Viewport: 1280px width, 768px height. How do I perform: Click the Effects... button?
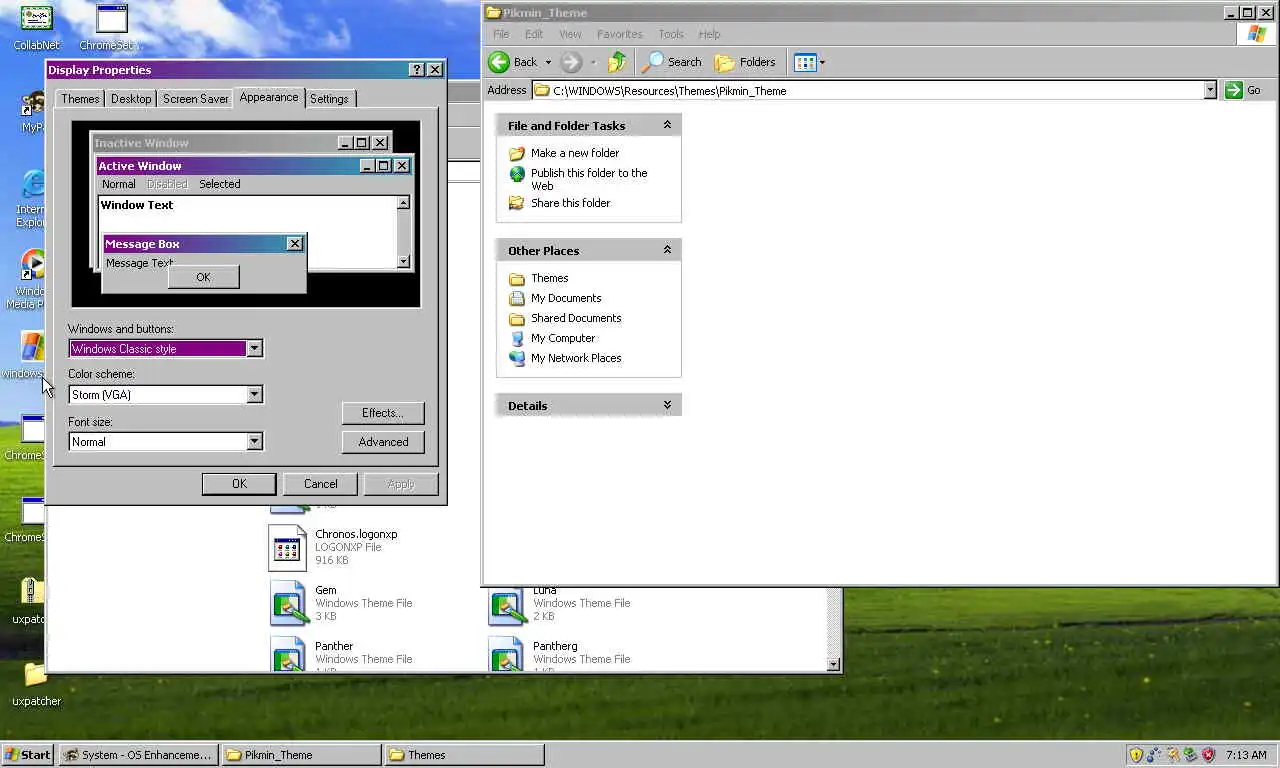383,413
